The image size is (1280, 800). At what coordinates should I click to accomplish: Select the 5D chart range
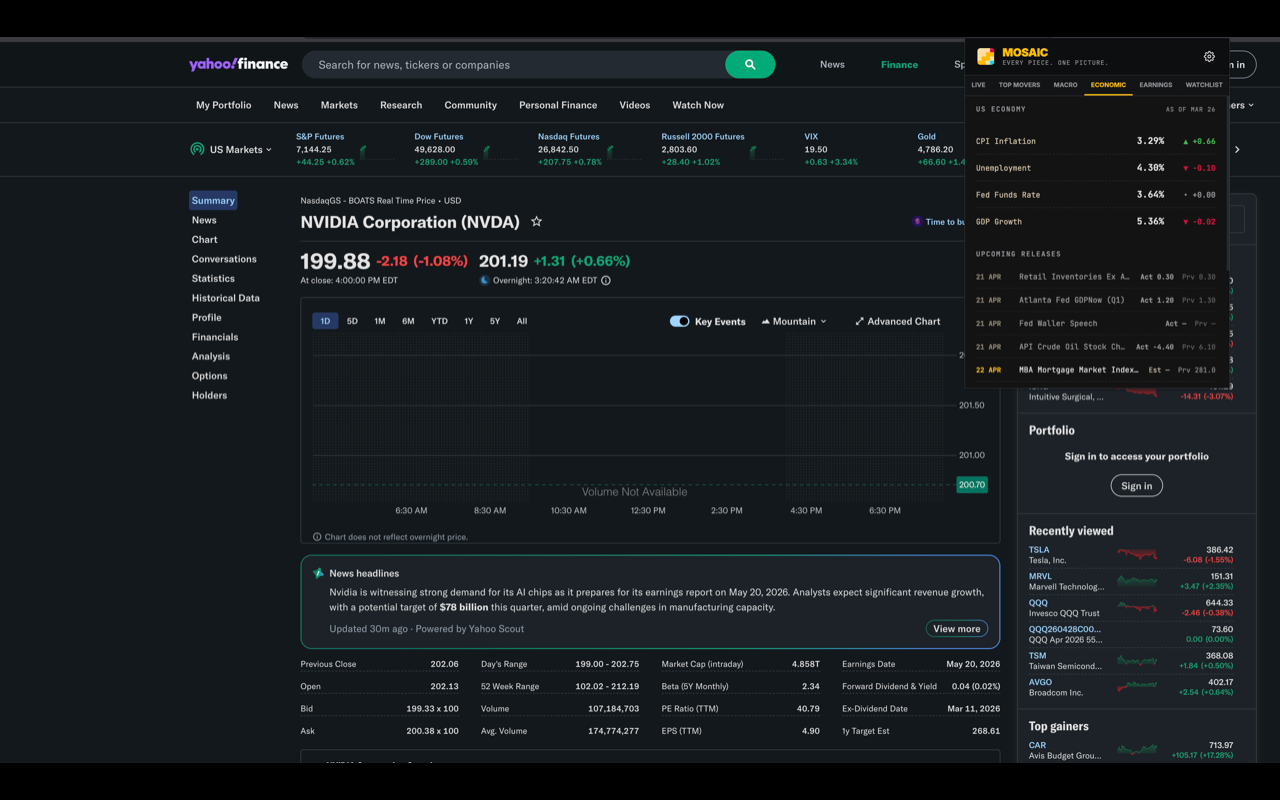point(352,321)
